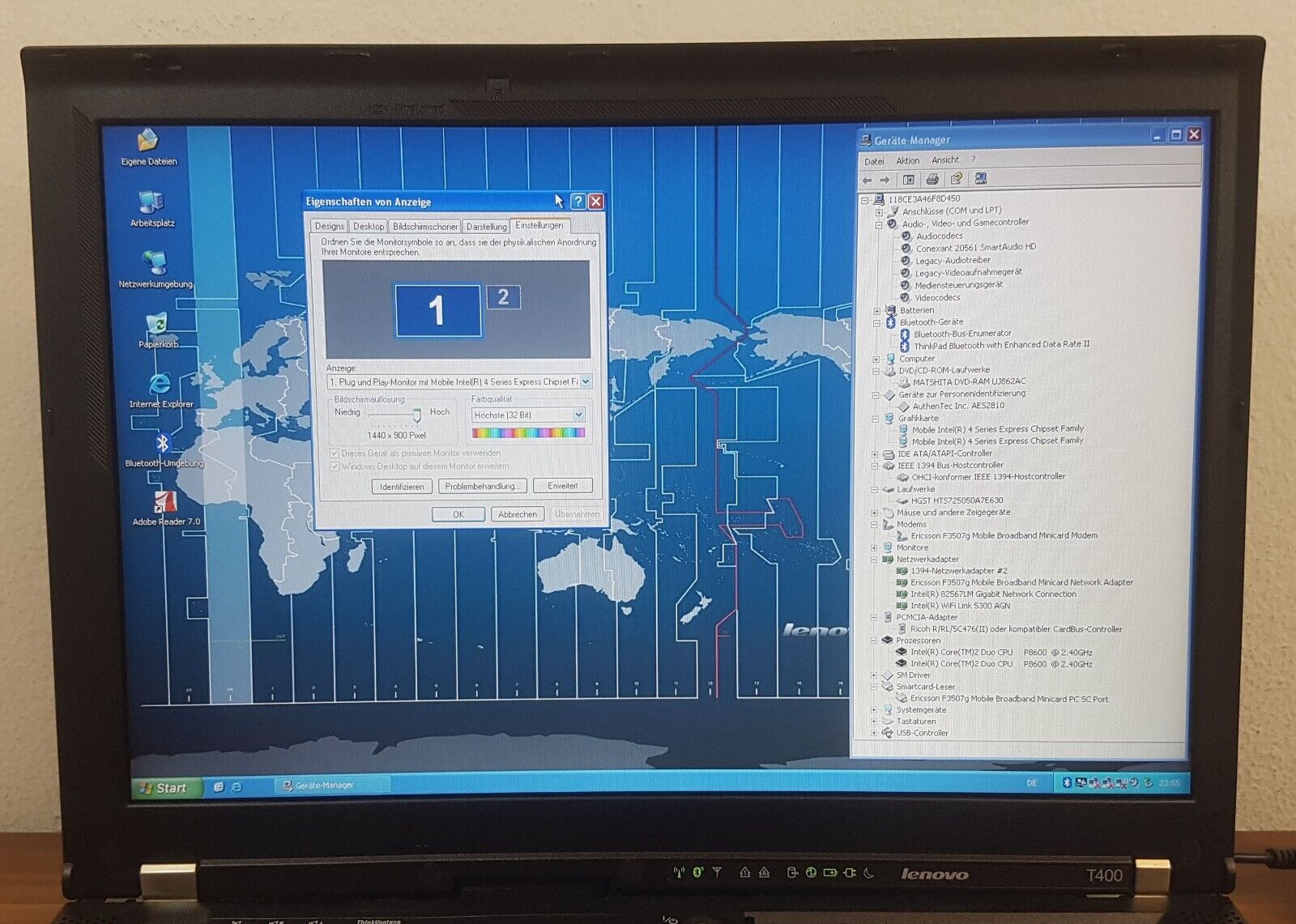Expand the USB-Controller node
Screen dimensions: 1296x924
point(874,734)
